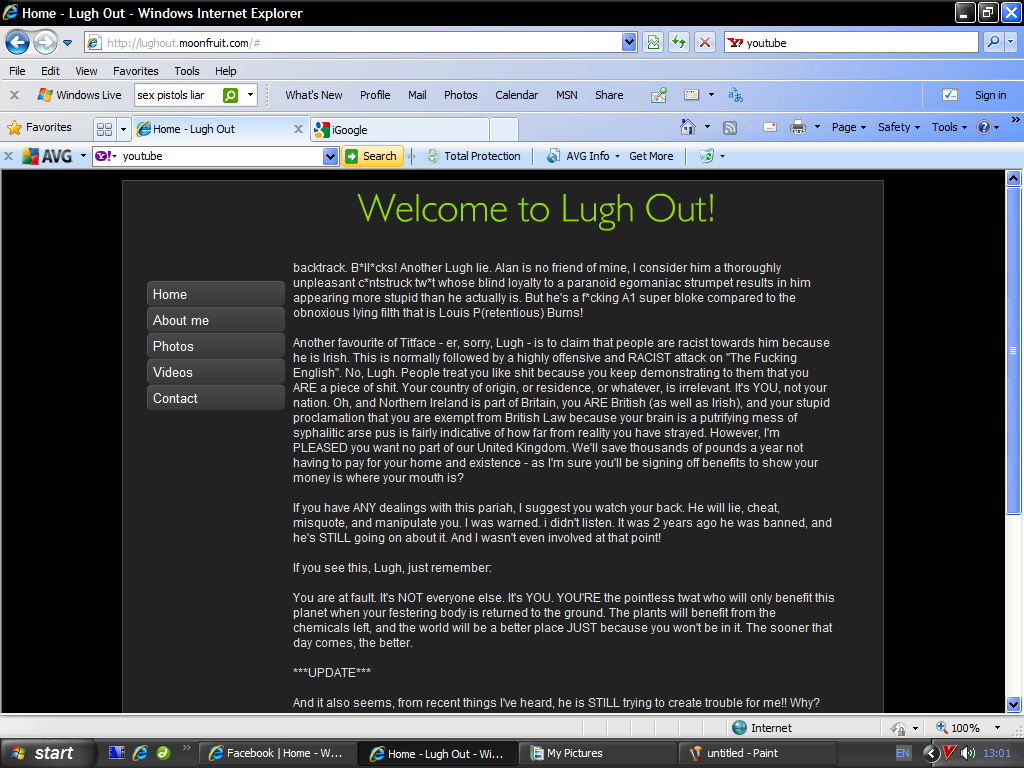Open the Favorites menu in menu bar

click(135, 71)
